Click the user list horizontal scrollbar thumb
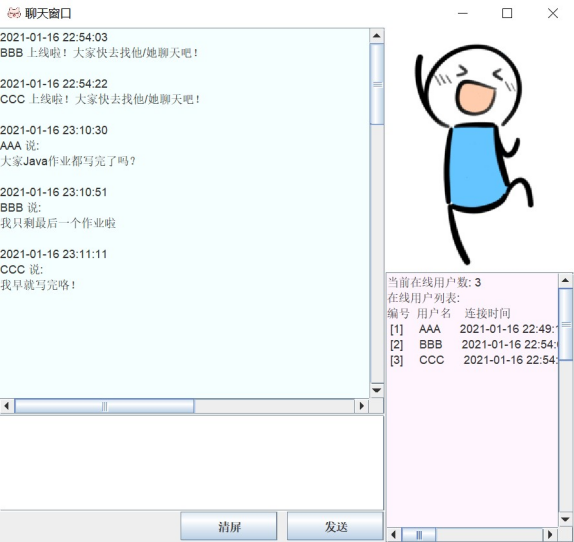 (x=419, y=535)
